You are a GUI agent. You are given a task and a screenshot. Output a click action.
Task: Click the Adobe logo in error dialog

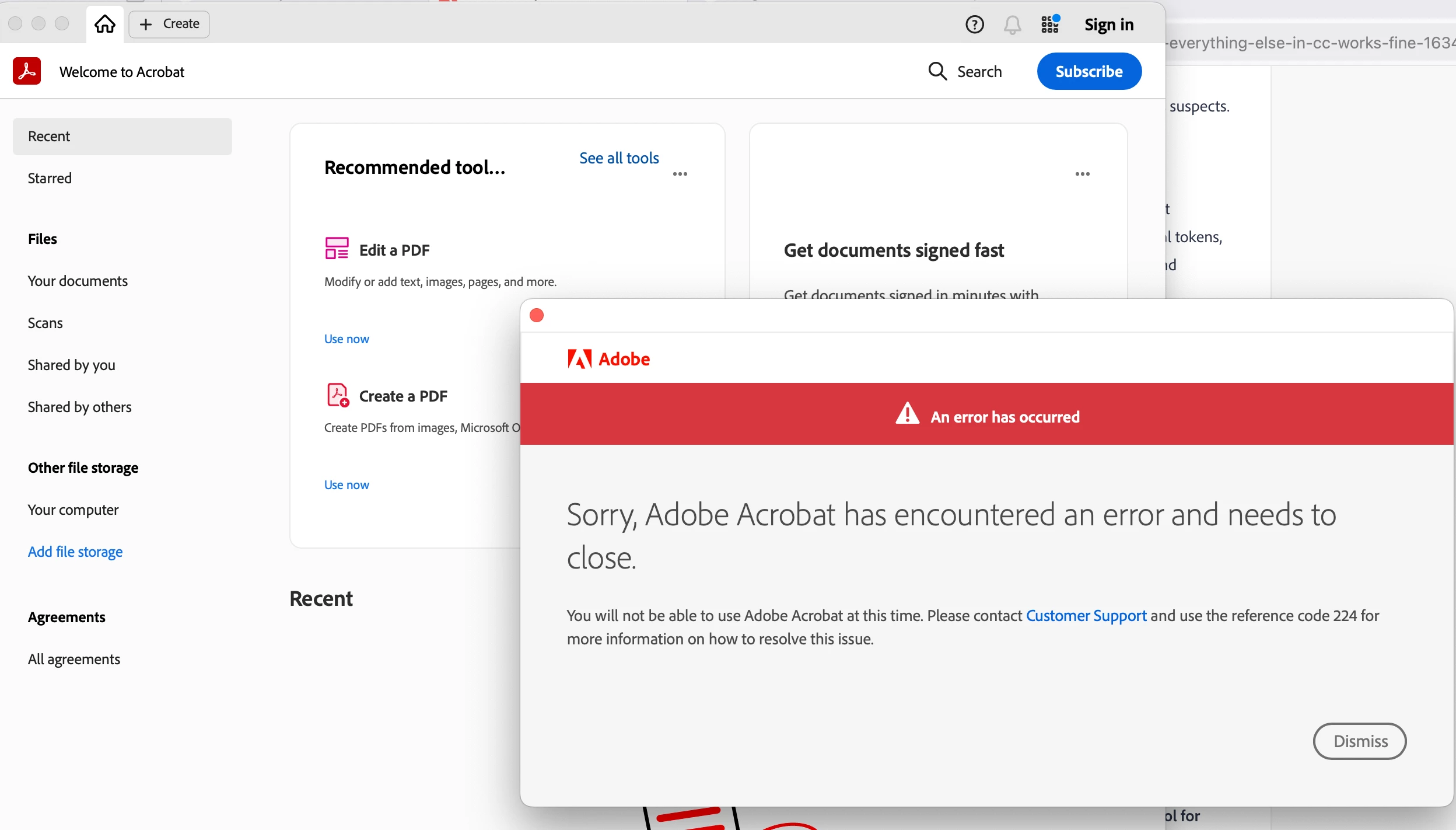(x=608, y=359)
